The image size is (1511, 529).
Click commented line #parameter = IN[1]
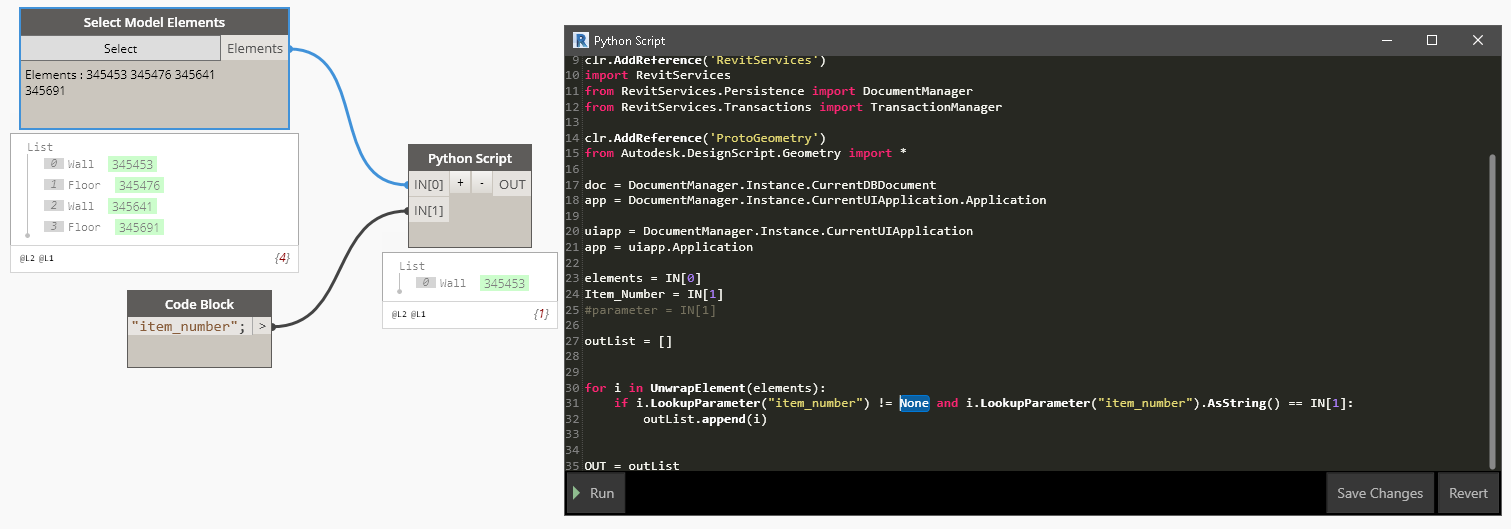coord(650,310)
